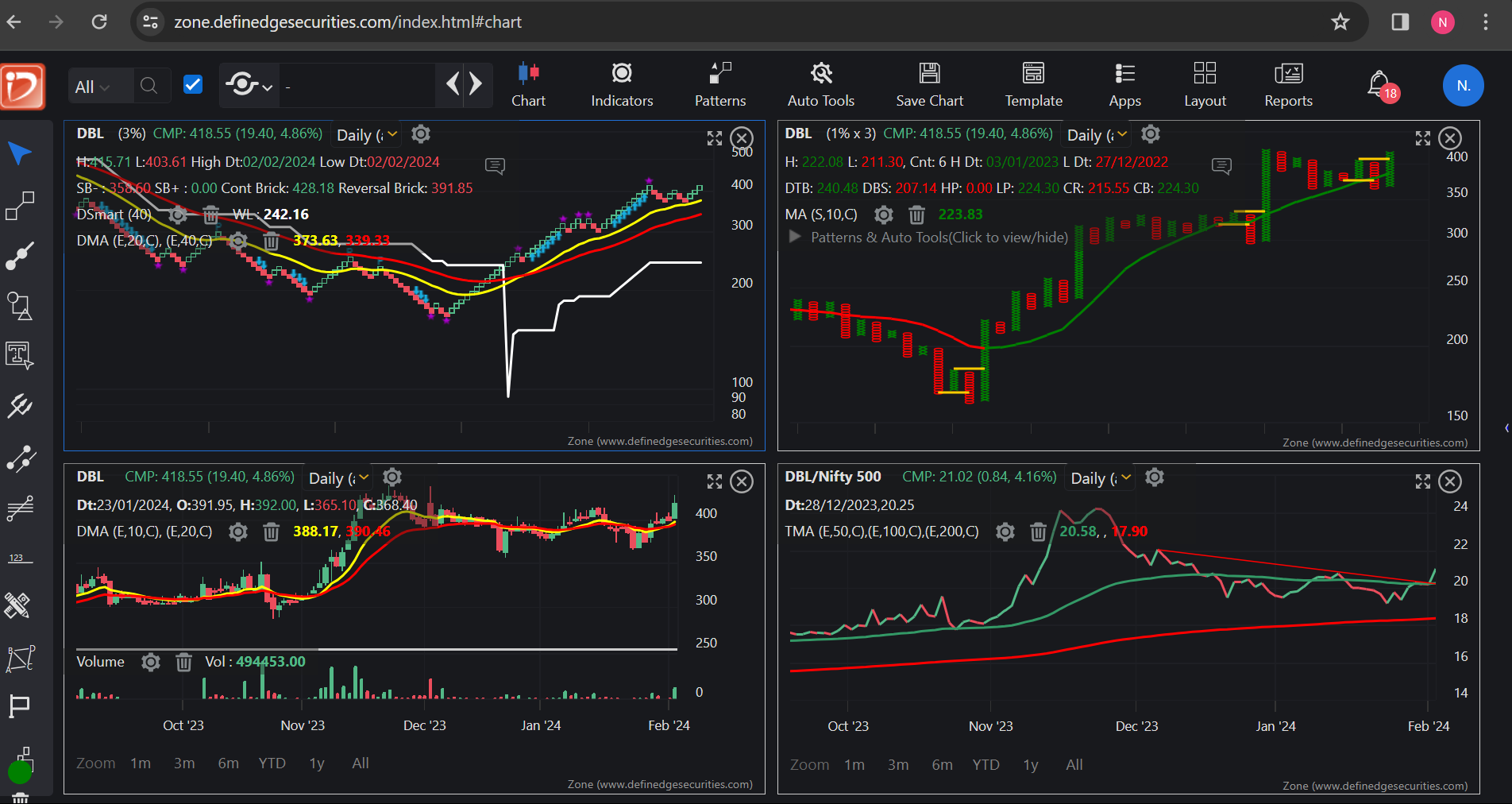This screenshot has width=1512, height=804.
Task: Select the trend line tool
Action: [20, 256]
